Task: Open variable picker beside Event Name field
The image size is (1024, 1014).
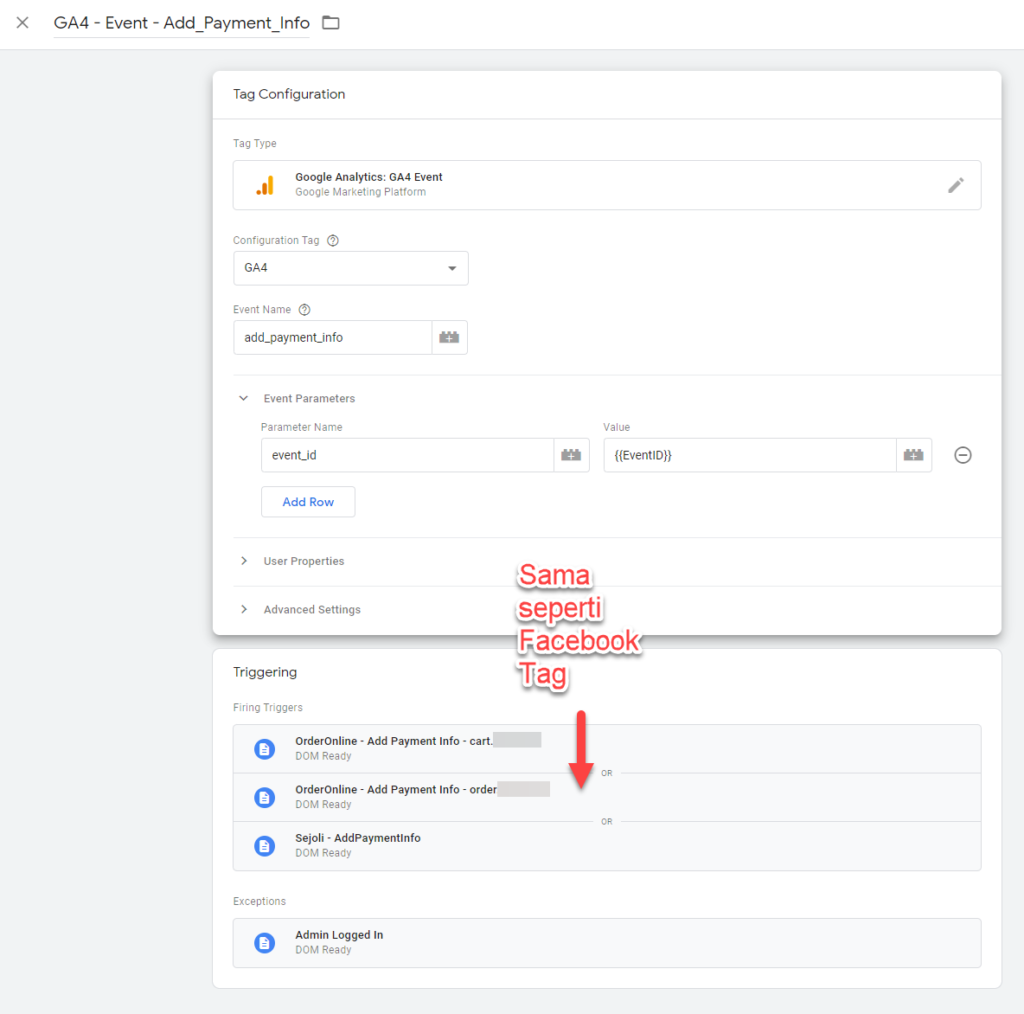Action: [x=449, y=338]
